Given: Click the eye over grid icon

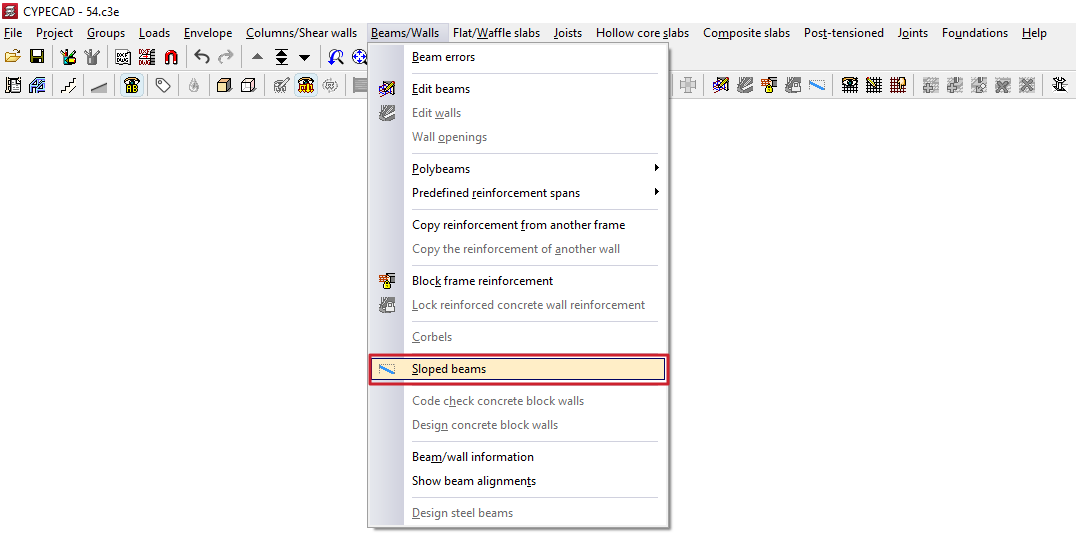Looking at the screenshot, I should [x=850, y=85].
